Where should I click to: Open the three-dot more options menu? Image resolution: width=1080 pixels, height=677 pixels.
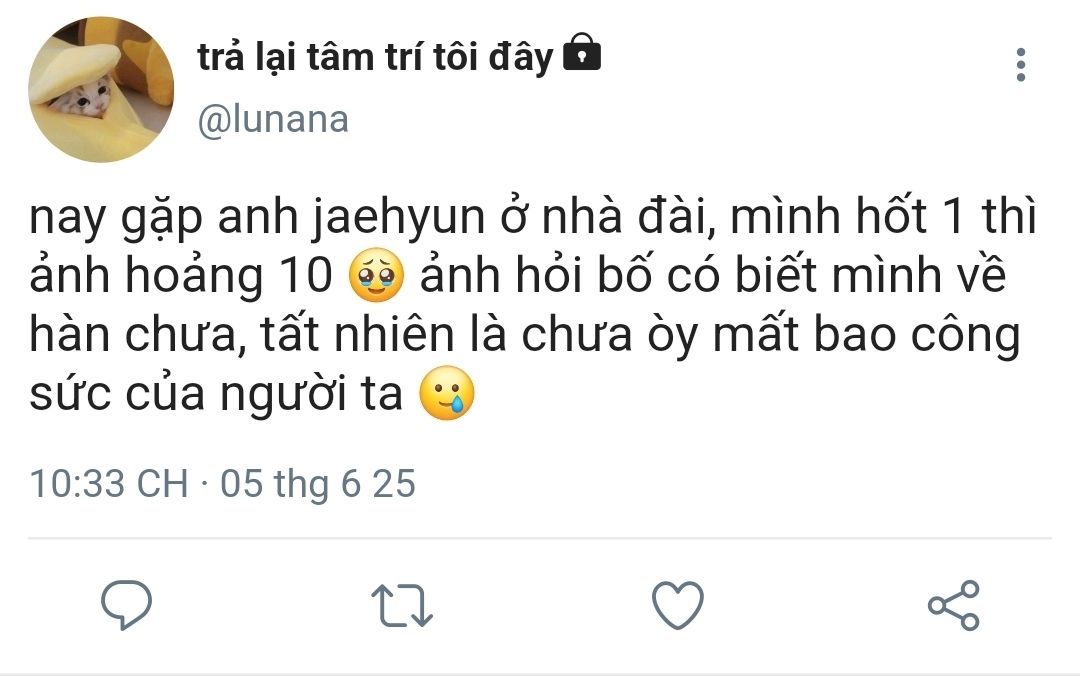[x=1020, y=65]
